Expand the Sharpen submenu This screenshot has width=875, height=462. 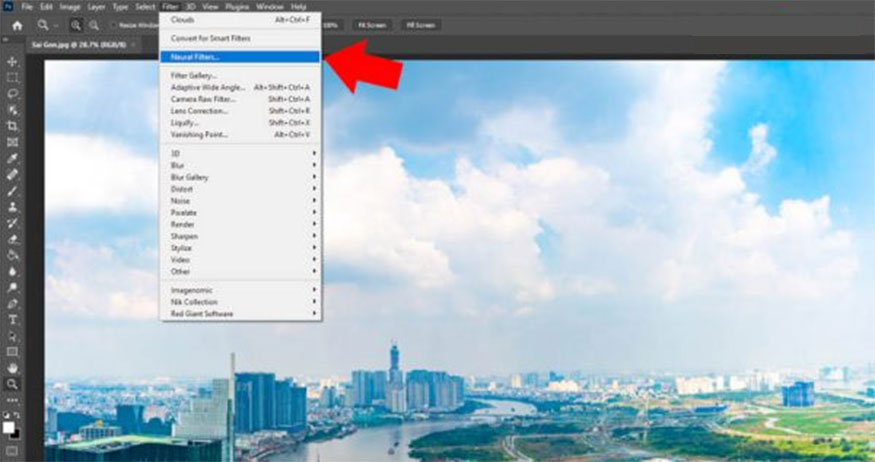click(240, 236)
